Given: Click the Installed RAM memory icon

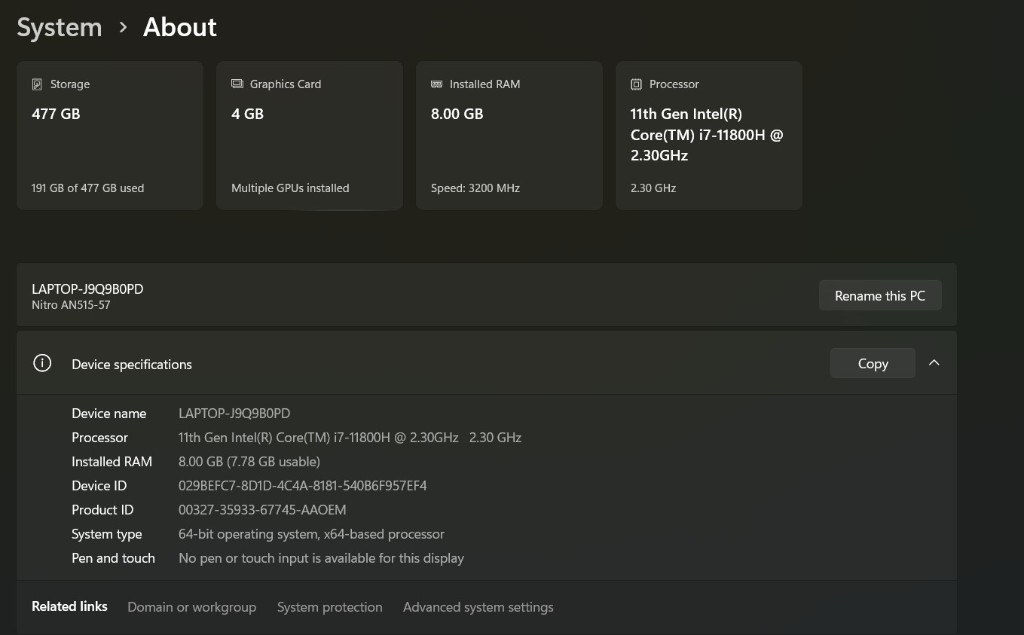Looking at the screenshot, I should point(437,85).
